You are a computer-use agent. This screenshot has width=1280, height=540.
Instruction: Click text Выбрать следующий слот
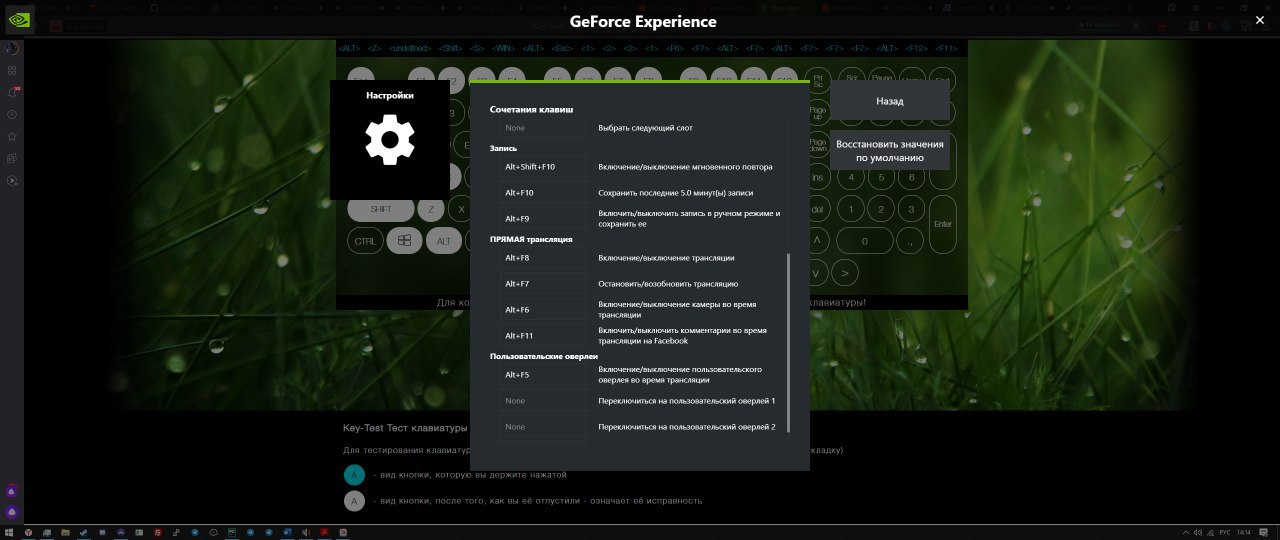coord(645,128)
